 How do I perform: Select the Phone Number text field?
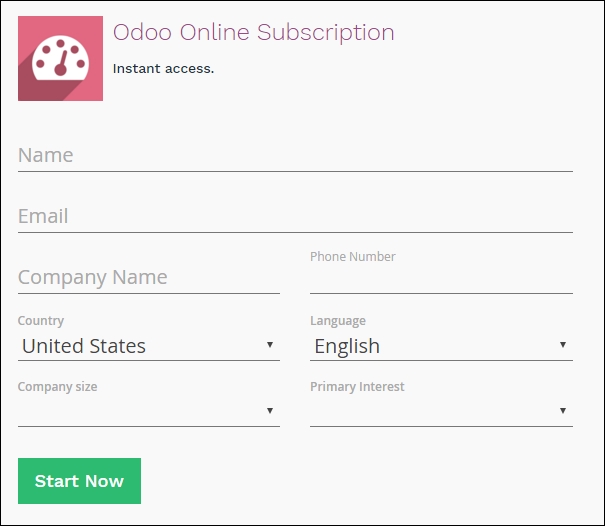click(441, 280)
